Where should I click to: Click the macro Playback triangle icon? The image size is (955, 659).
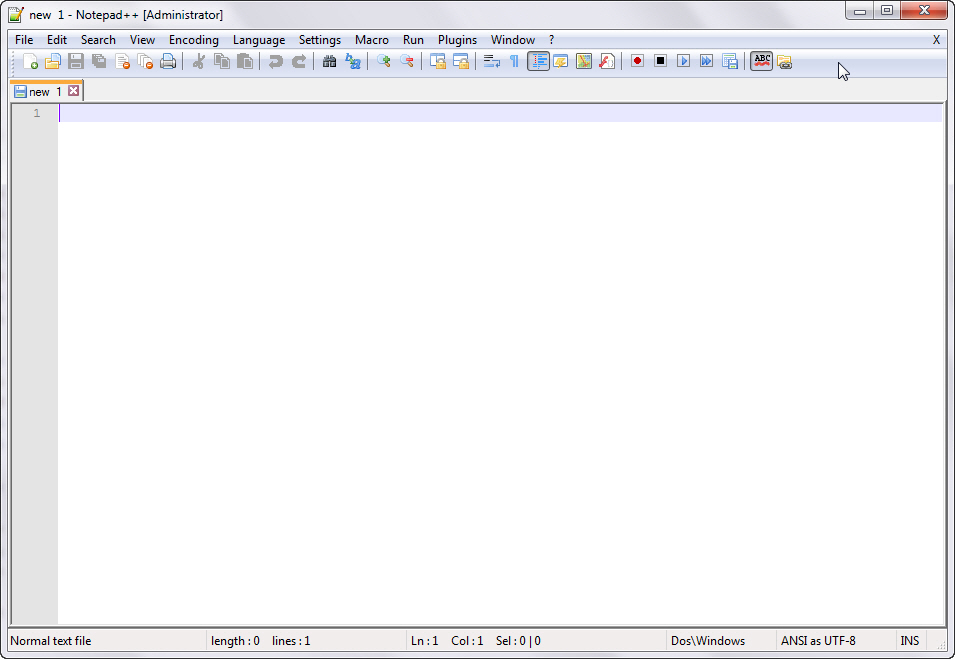[x=684, y=61]
